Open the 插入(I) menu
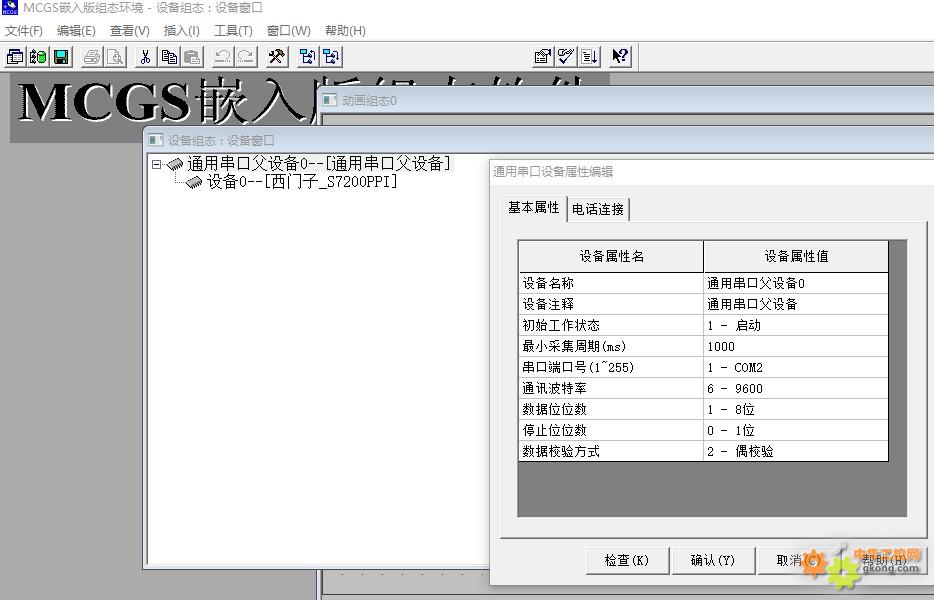Image resolution: width=934 pixels, height=600 pixels. tap(182, 30)
